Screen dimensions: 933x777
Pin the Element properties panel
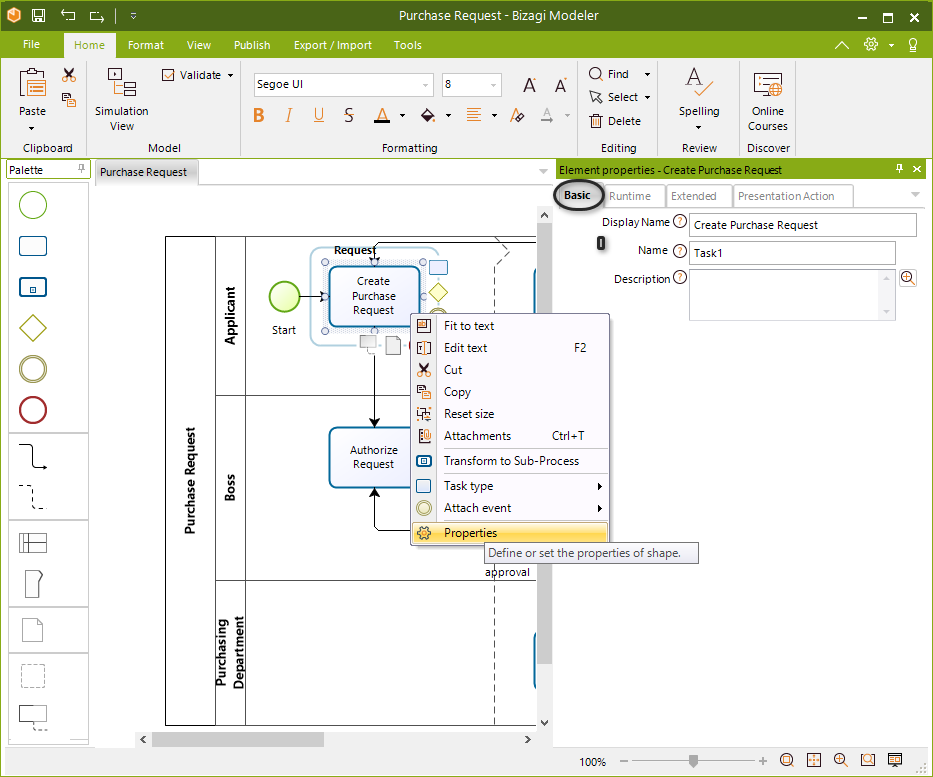click(x=899, y=169)
